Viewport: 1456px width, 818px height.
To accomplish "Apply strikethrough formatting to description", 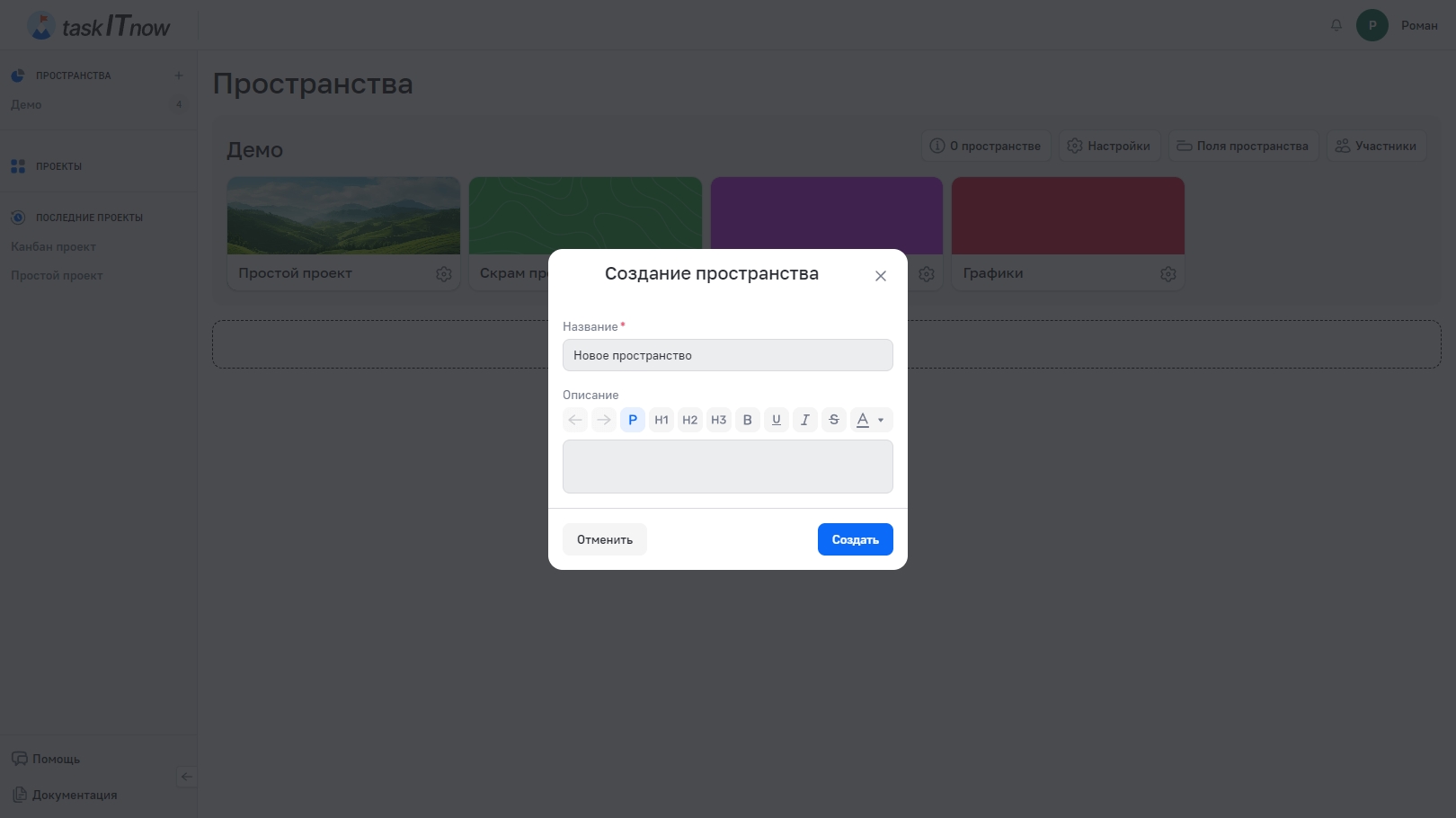I will pos(834,420).
